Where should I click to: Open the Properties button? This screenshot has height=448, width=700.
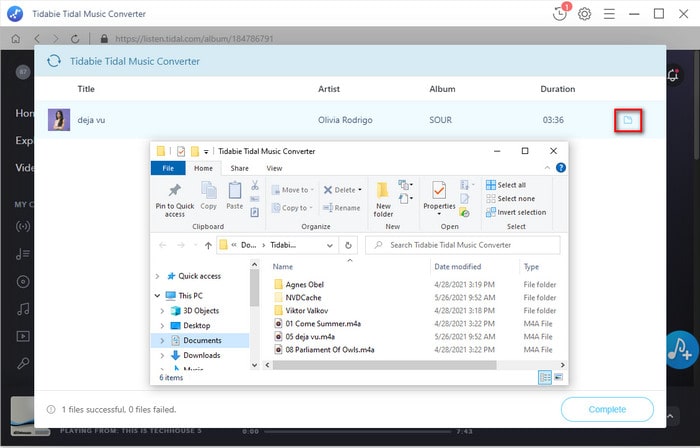[439, 199]
